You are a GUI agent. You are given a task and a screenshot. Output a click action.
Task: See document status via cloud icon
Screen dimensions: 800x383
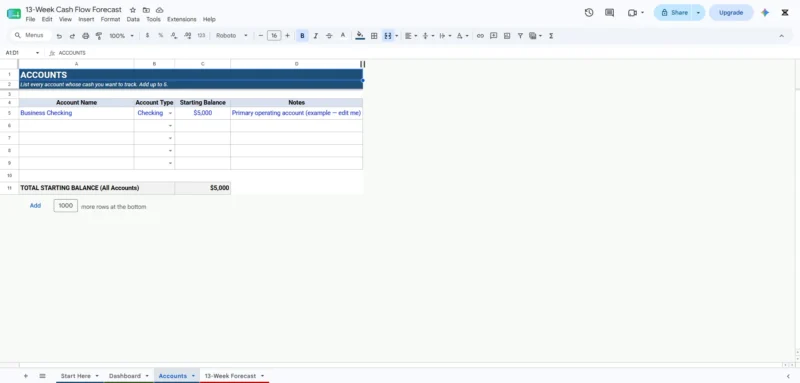(x=159, y=10)
